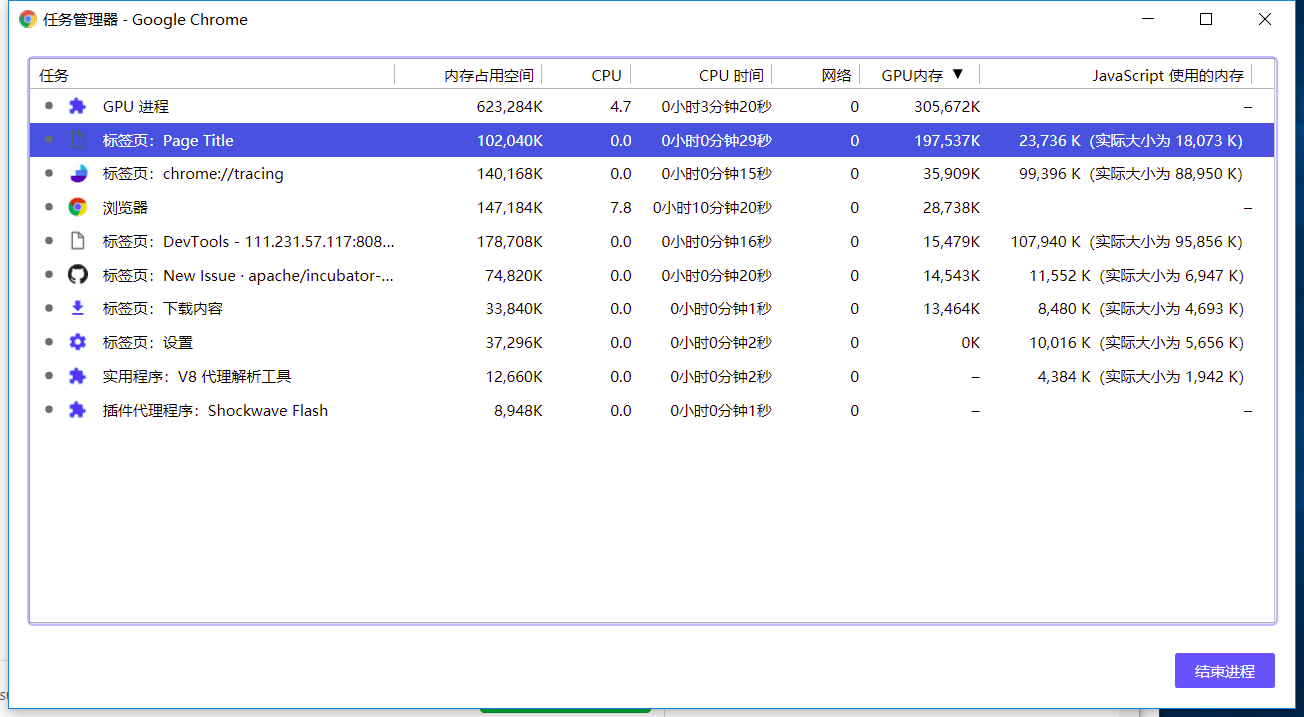Click the Shockwave Flash plugin icon
This screenshot has height=717, width=1304.
coord(78,410)
